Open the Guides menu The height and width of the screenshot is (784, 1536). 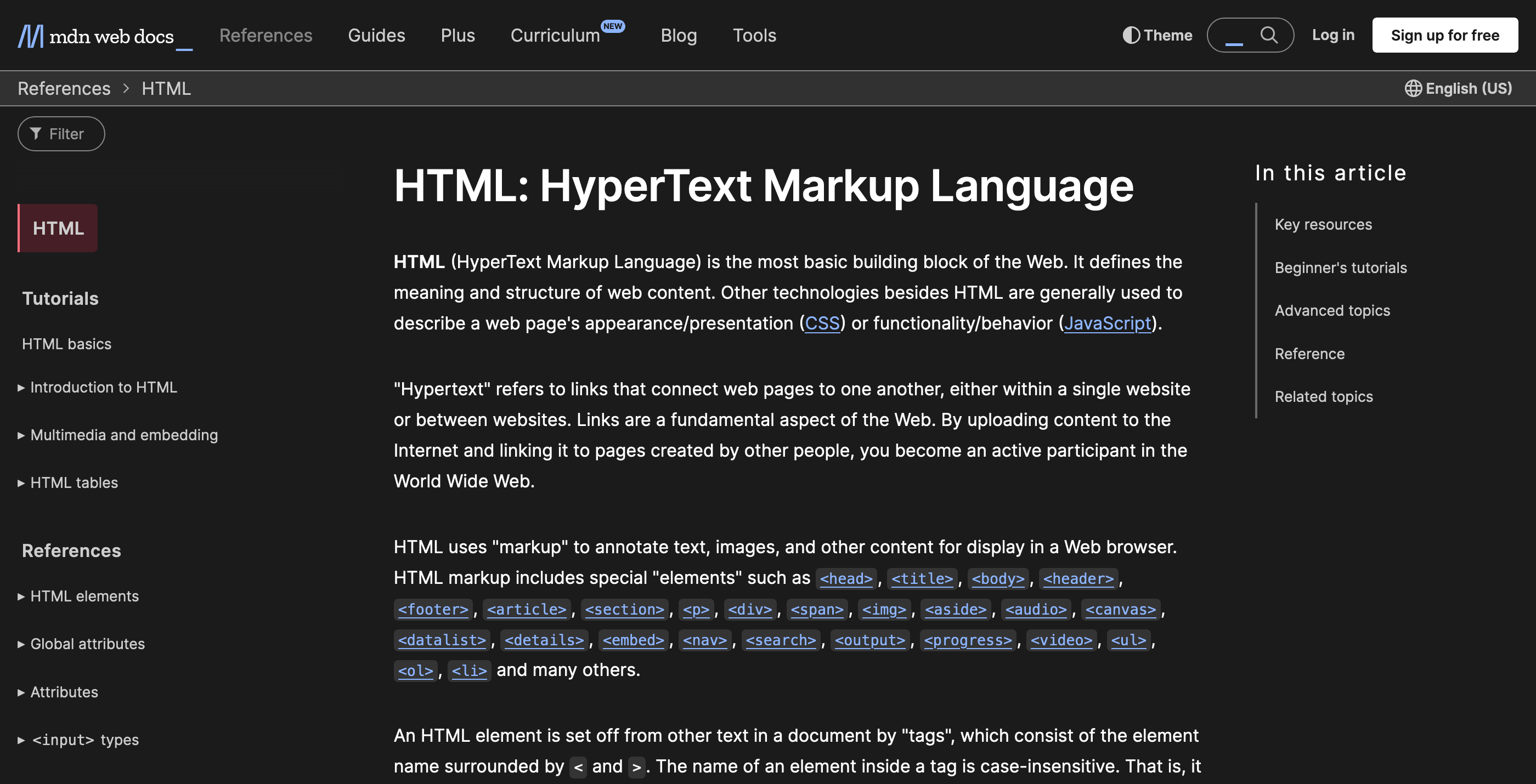[376, 35]
